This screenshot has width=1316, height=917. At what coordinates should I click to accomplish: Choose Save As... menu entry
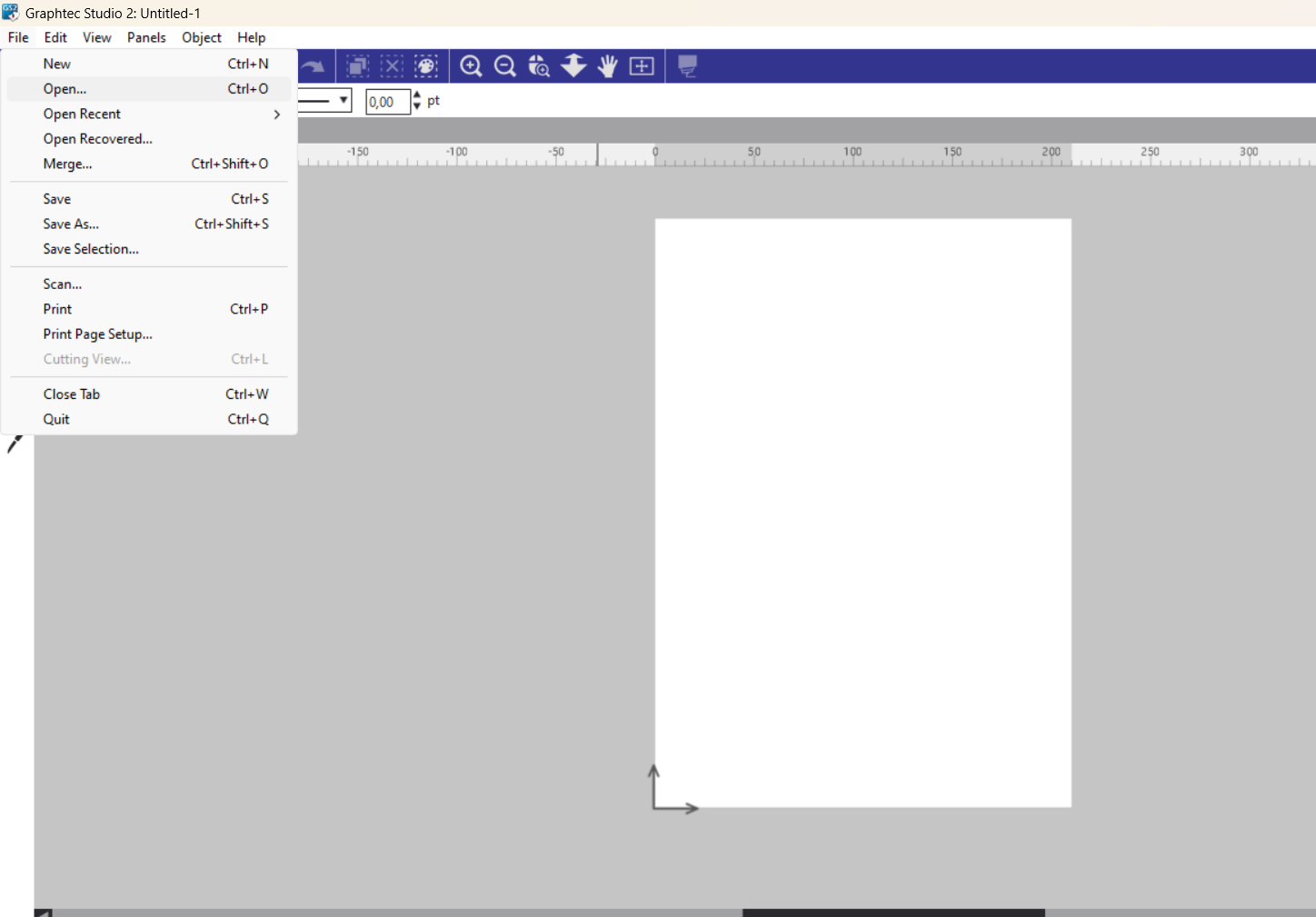149,224
